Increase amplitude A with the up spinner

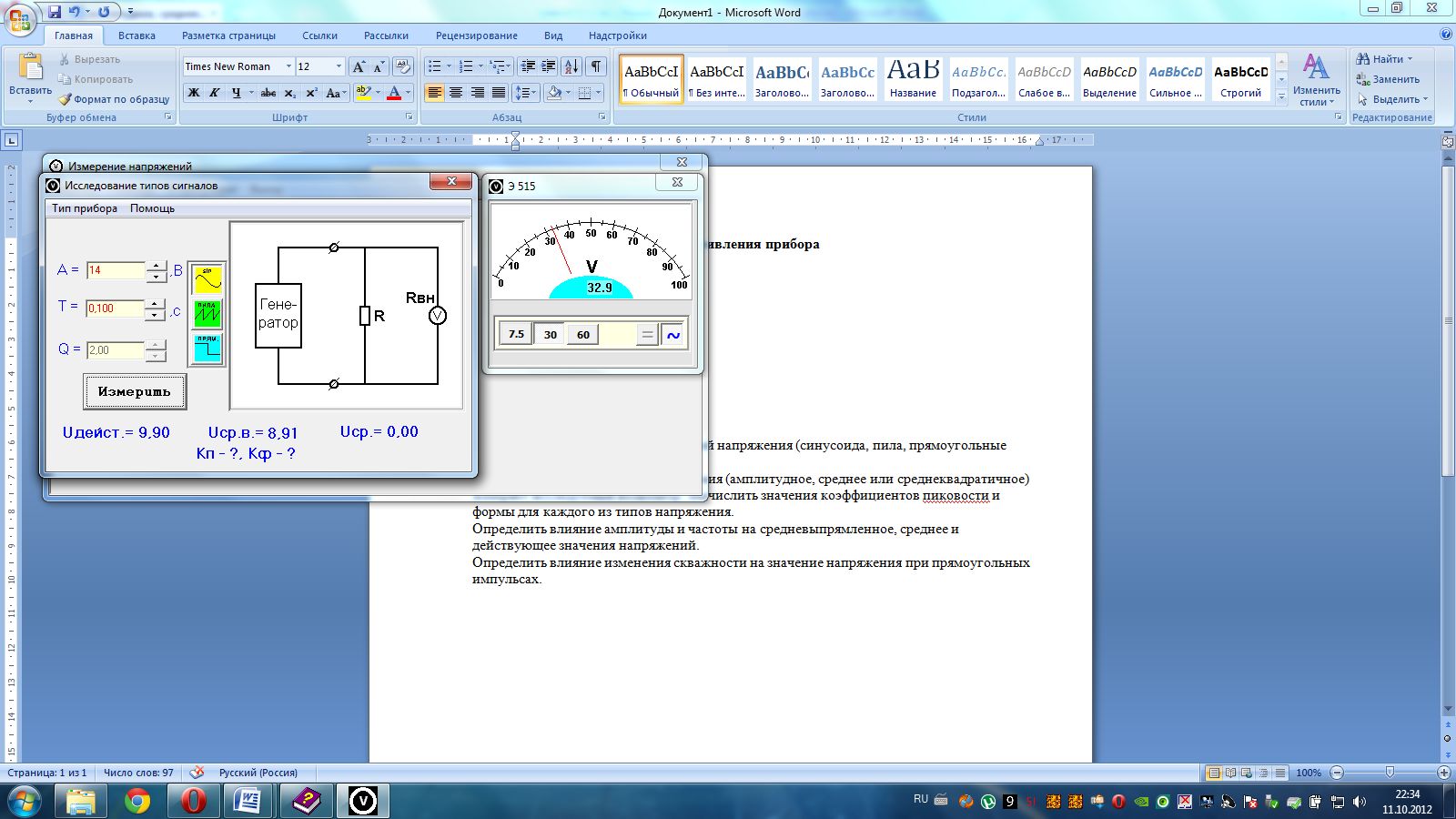157,266
